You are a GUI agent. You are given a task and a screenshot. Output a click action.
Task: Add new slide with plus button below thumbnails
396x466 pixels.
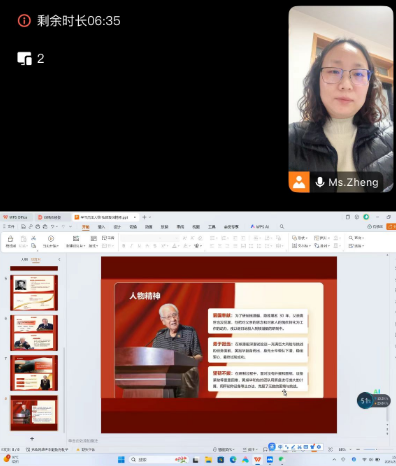pos(32,439)
